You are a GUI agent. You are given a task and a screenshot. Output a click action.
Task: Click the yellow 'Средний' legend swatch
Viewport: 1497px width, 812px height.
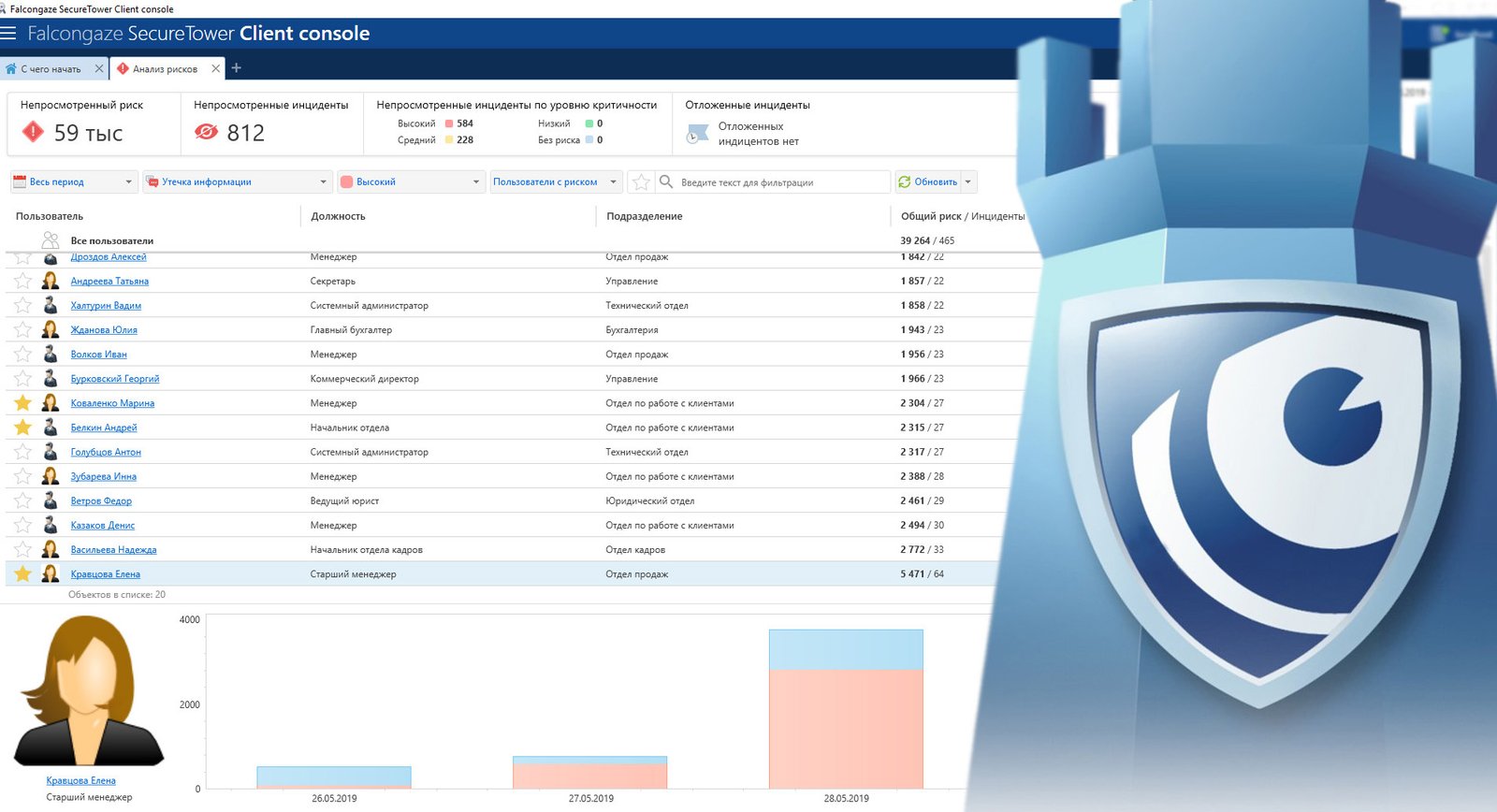449,140
